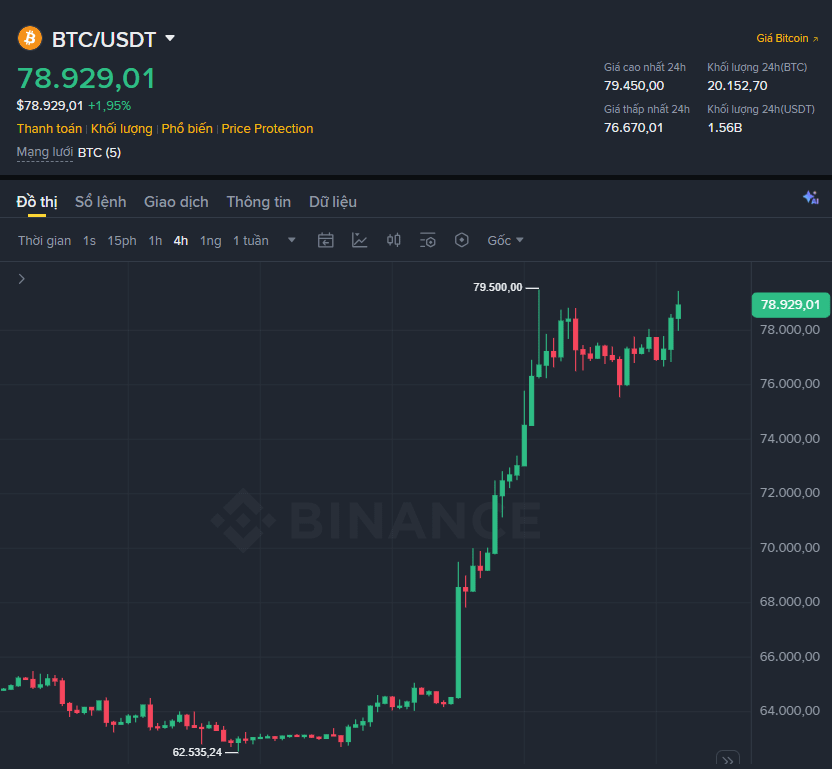
Task: Click the Phổ biến tag
Action: click(187, 129)
